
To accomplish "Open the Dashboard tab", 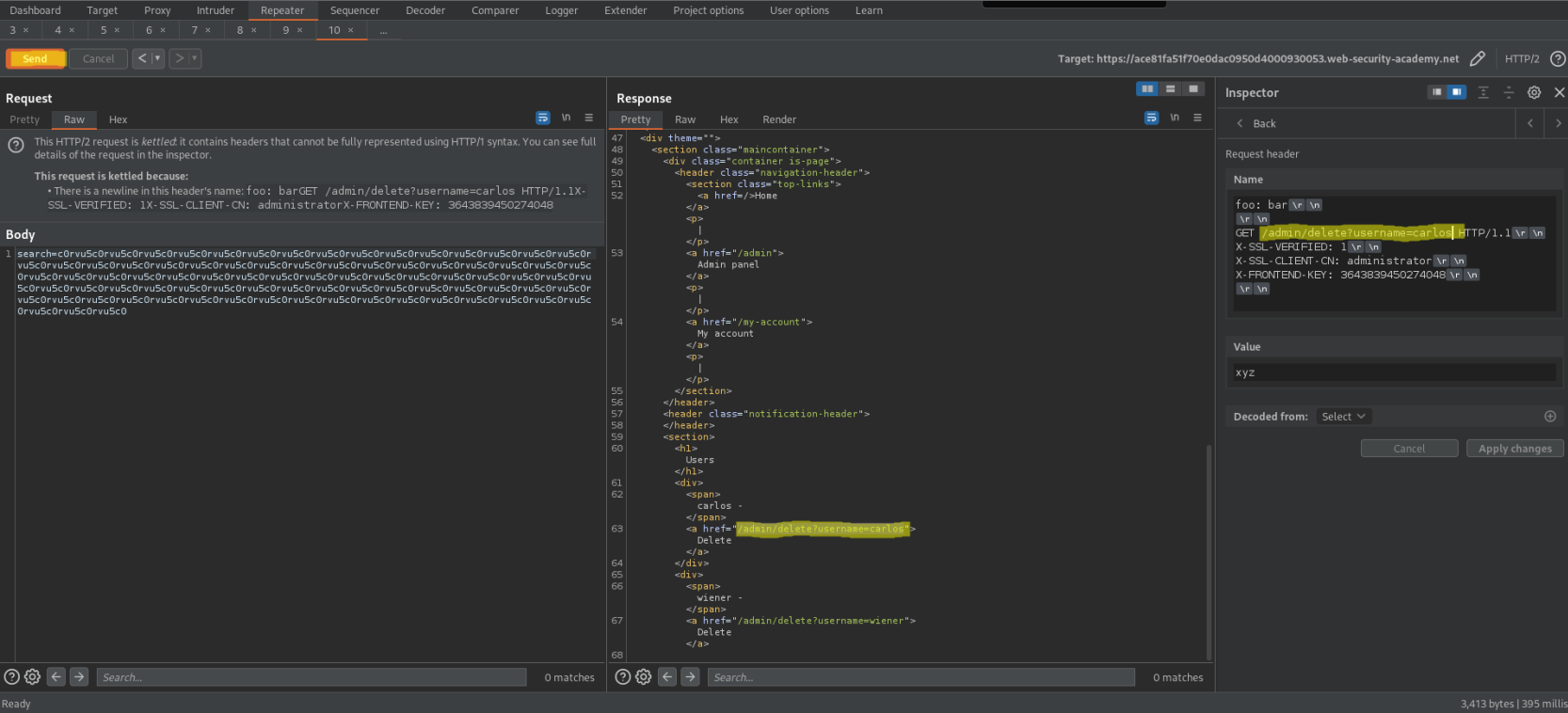I will point(35,10).
